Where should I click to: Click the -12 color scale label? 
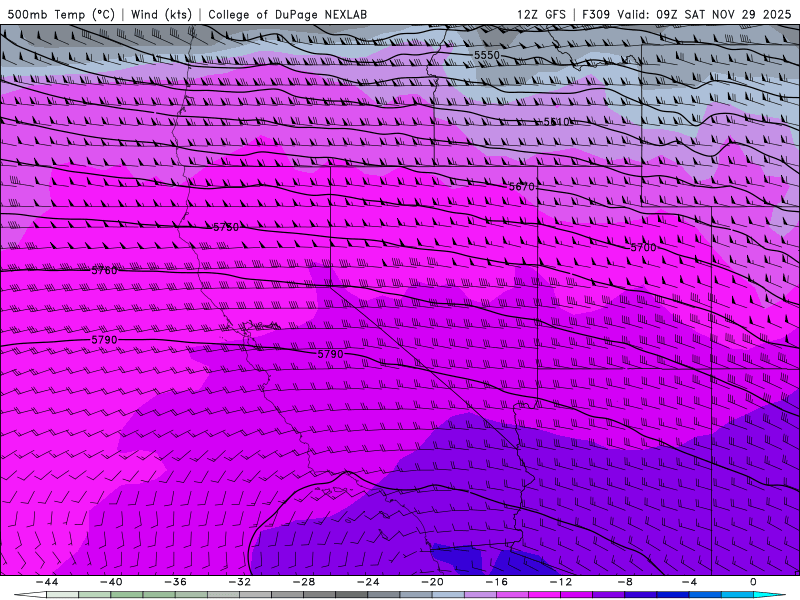tap(561, 582)
